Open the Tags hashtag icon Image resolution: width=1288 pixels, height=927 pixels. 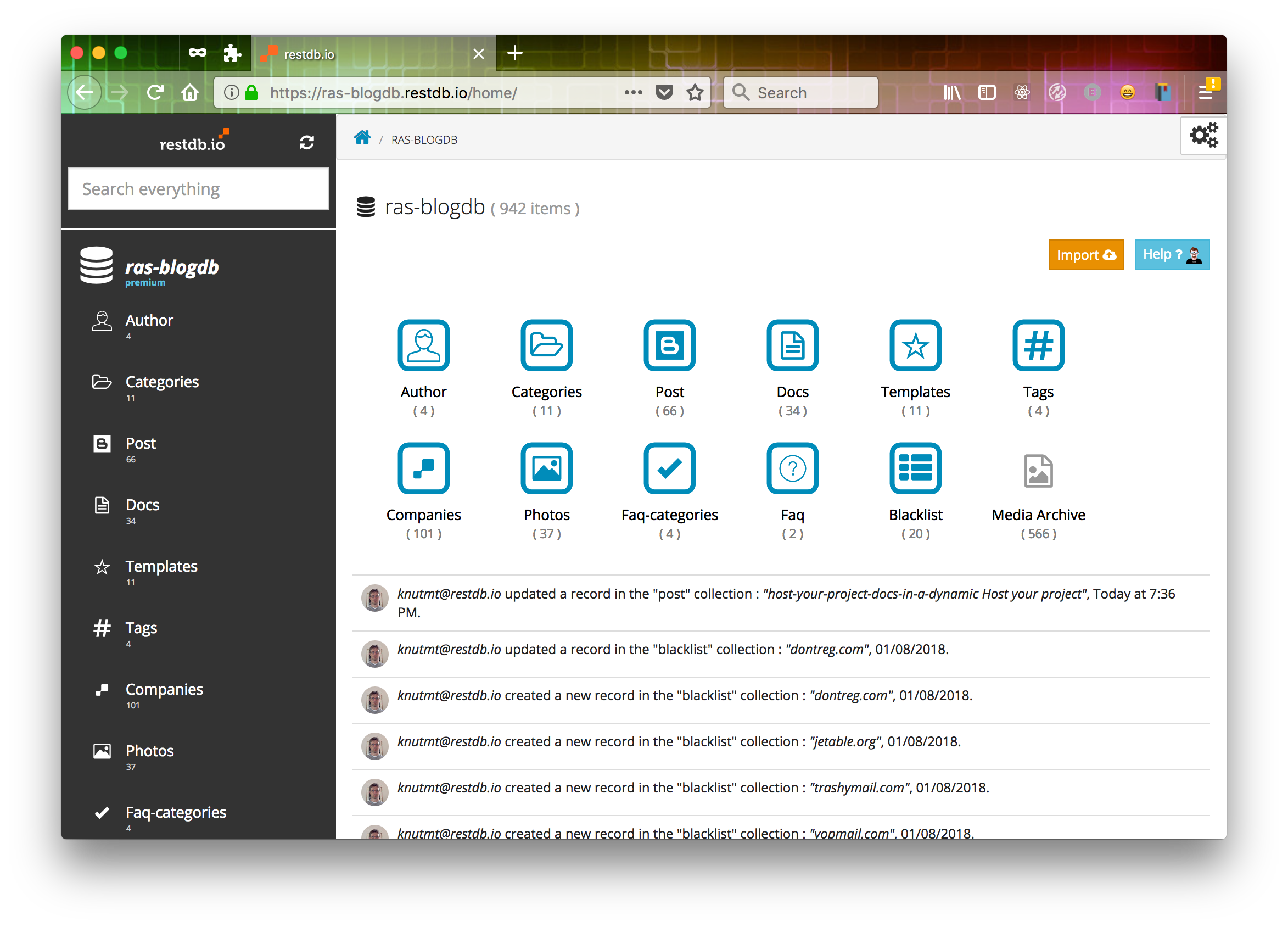[1038, 345]
